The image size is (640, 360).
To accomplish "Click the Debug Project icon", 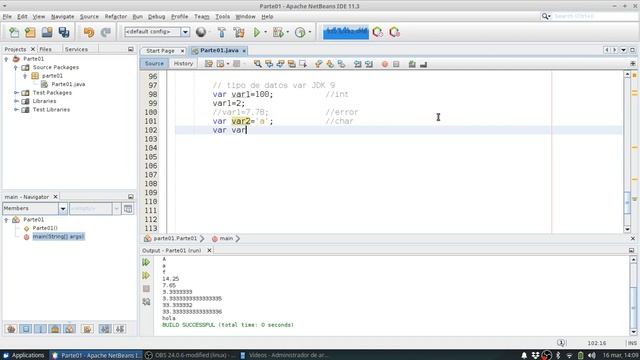I will click(278, 32).
